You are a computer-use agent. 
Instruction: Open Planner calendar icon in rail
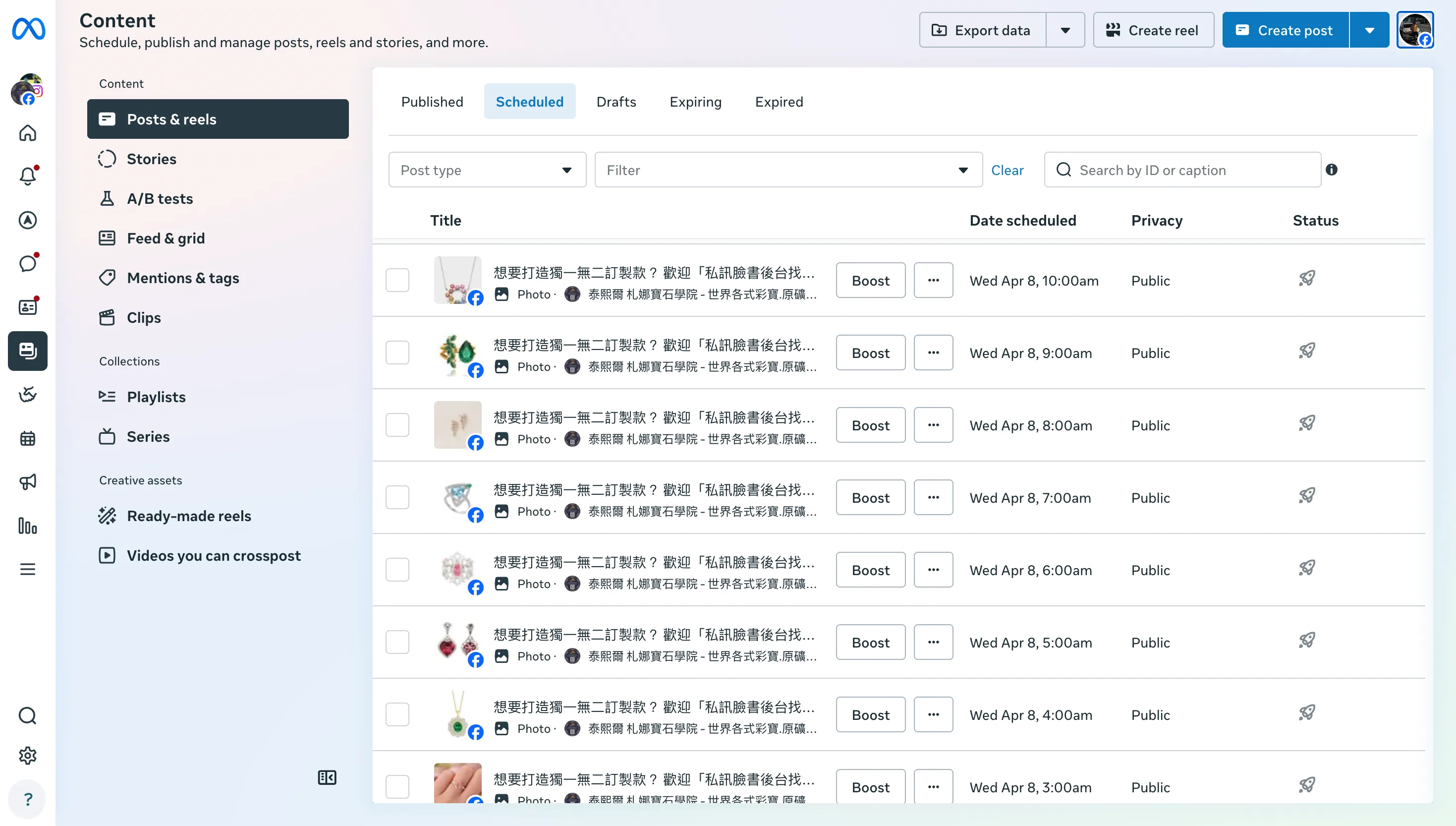[x=28, y=438]
